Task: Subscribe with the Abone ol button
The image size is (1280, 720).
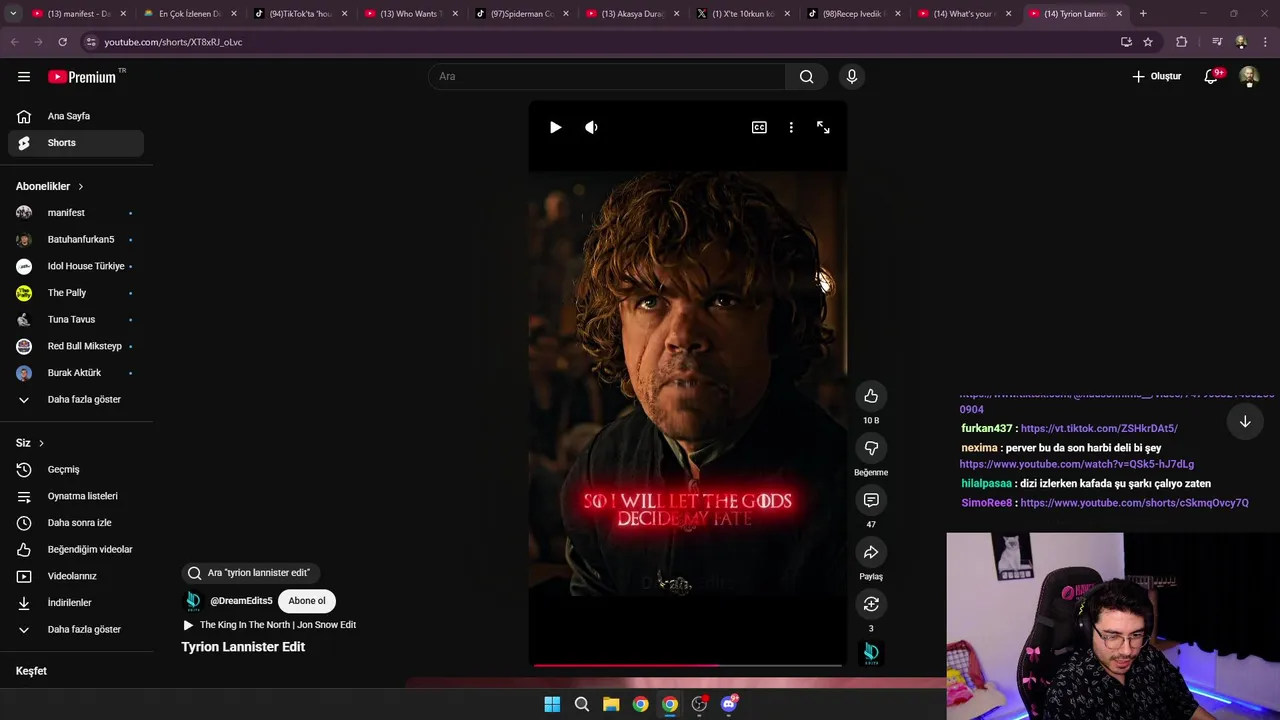Action: [307, 601]
